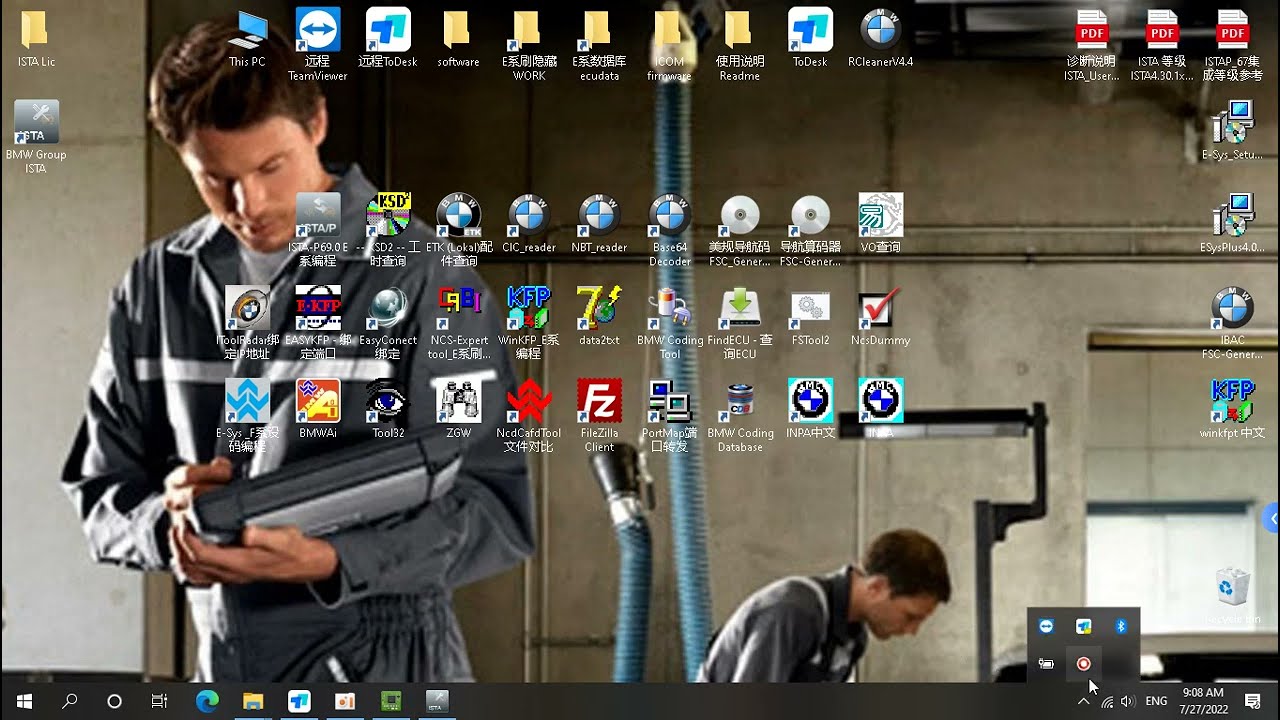Open the volume speaker control
The width and height of the screenshot is (1280, 720).
point(1129,702)
